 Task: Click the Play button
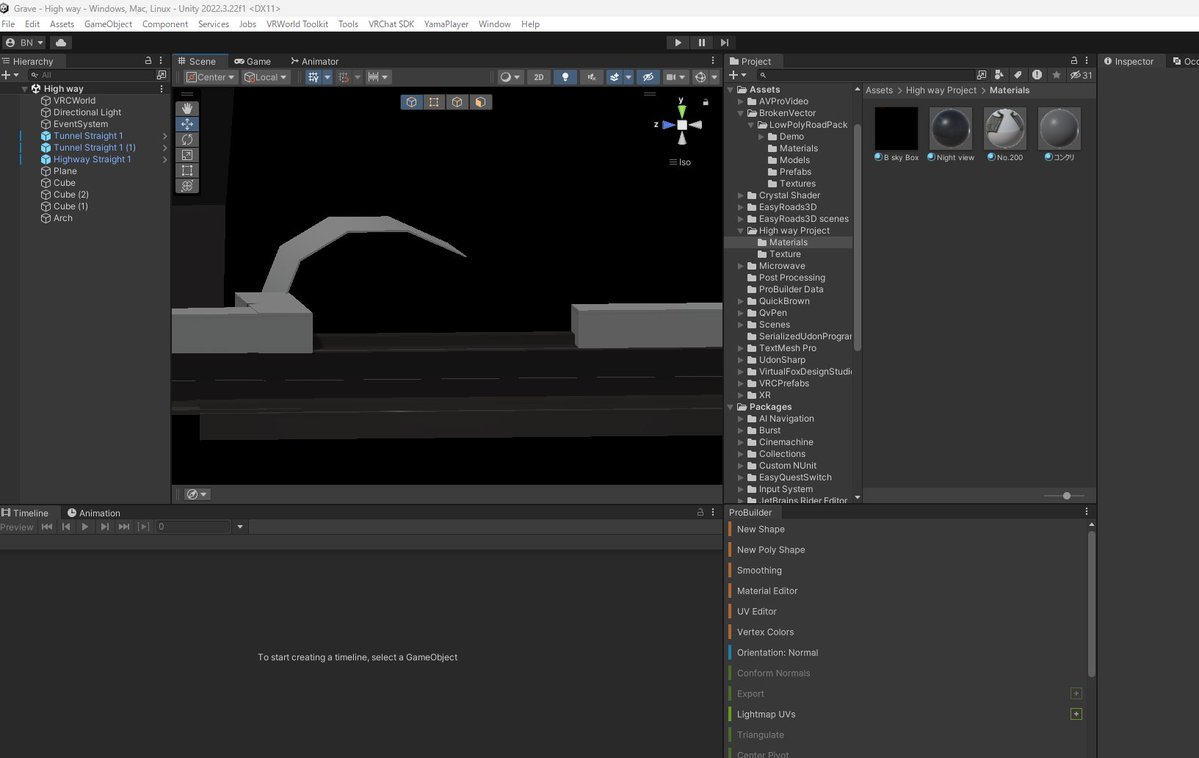tap(677, 43)
